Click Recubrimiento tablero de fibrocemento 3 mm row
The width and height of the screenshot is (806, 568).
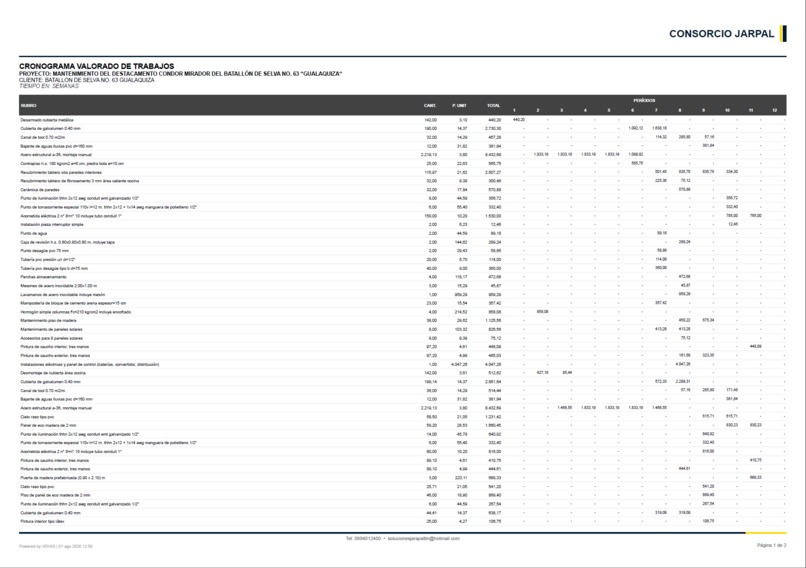tap(402, 181)
